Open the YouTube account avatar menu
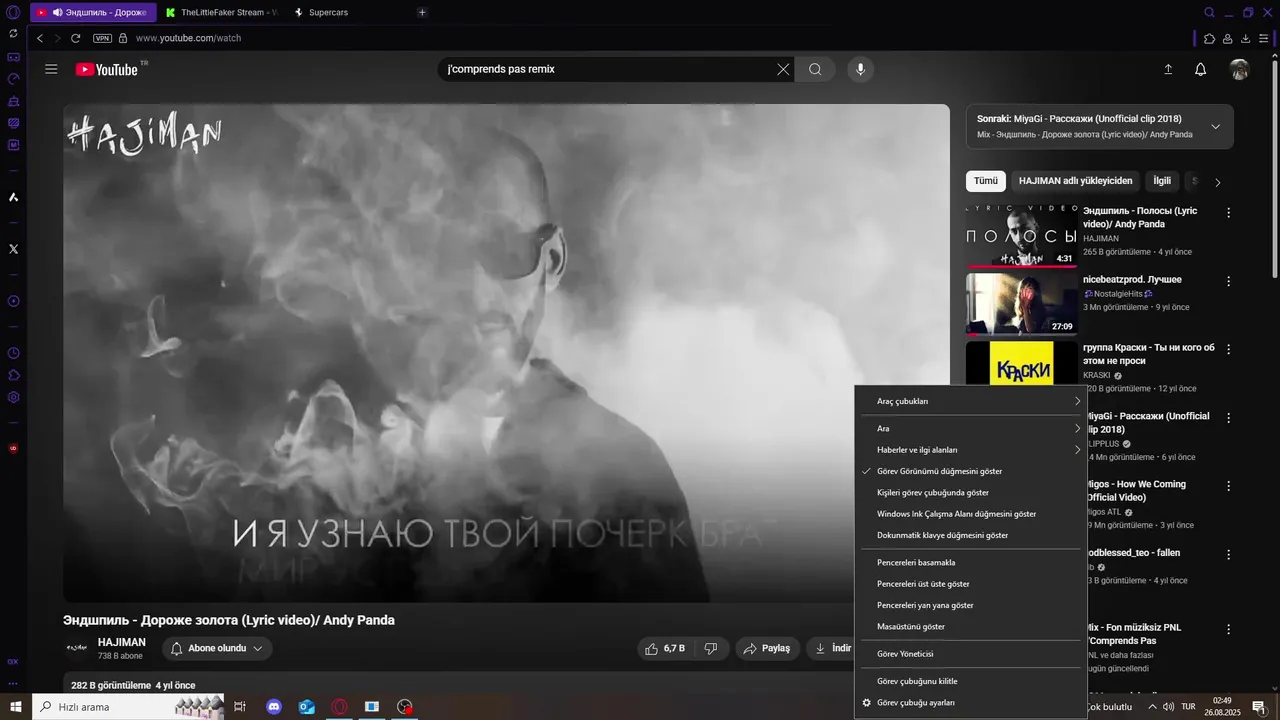 1239,69
